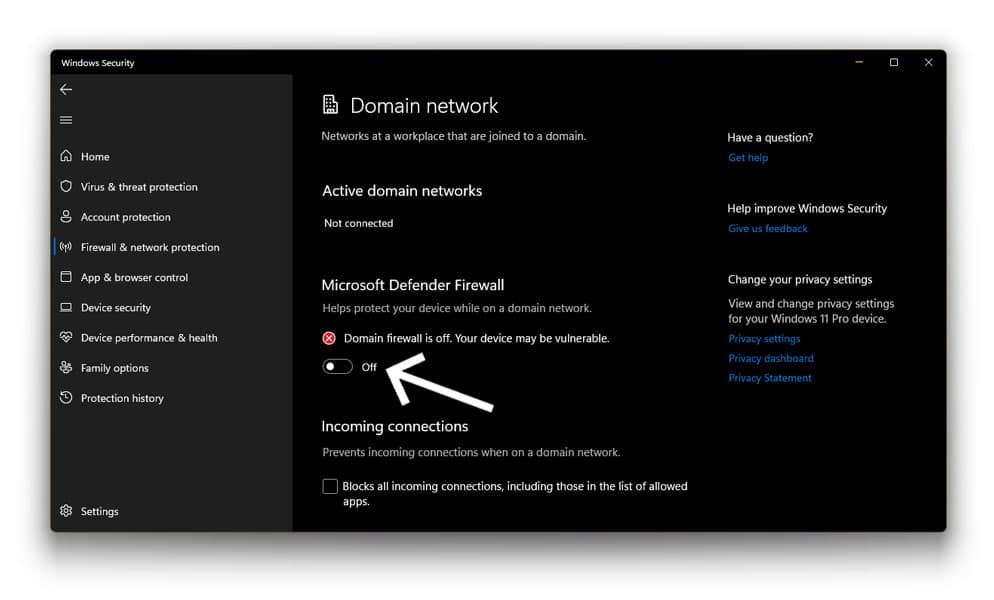The height and width of the screenshot is (600, 994).
Task: Open the hamburger navigation menu icon
Action: pyautogui.click(x=66, y=120)
